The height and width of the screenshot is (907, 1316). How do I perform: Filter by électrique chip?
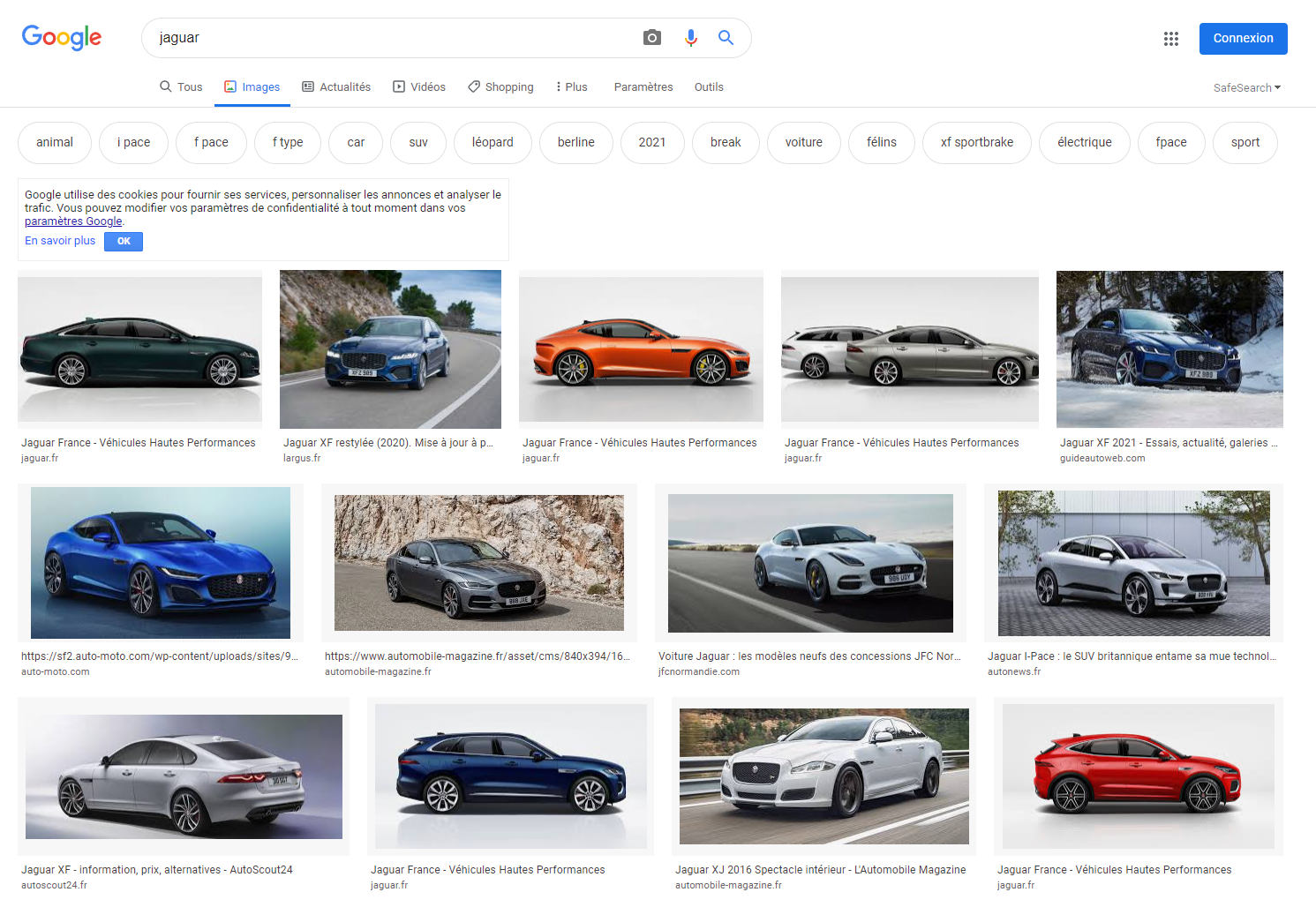point(1085,143)
